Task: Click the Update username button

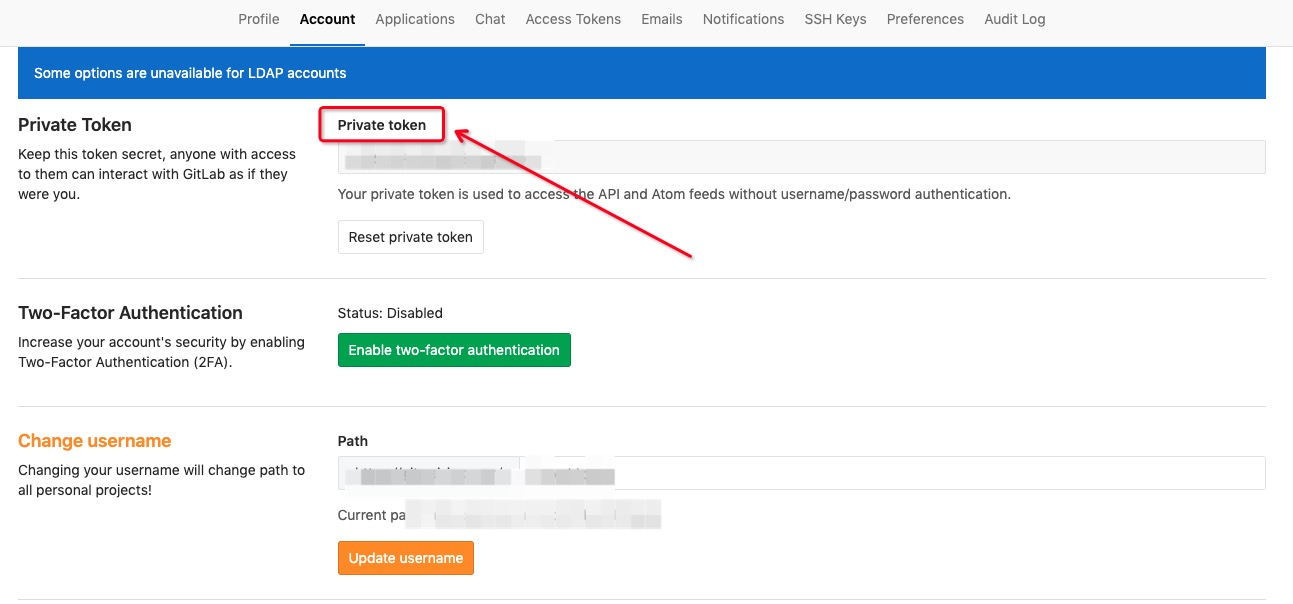Action: 406,558
